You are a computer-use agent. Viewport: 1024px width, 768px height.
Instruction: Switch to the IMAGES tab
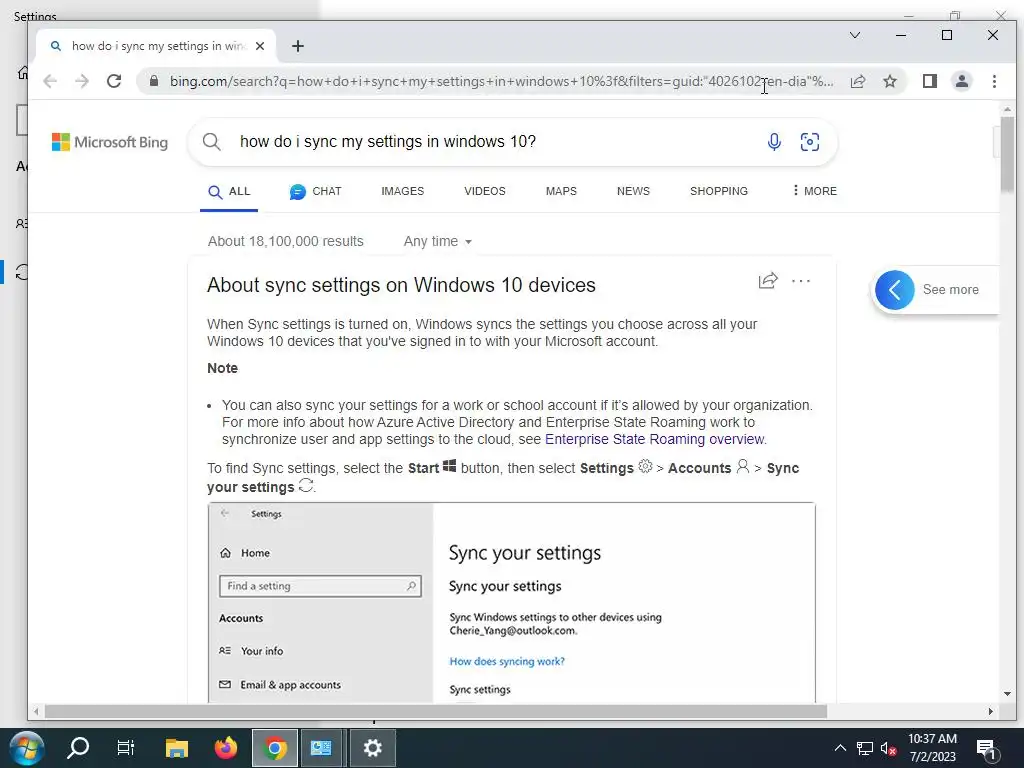pyautogui.click(x=402, y=191)
